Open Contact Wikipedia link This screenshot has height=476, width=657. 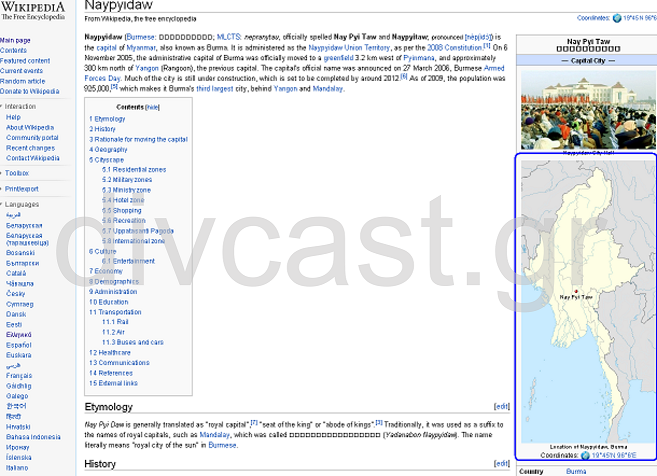click(33, 158)
